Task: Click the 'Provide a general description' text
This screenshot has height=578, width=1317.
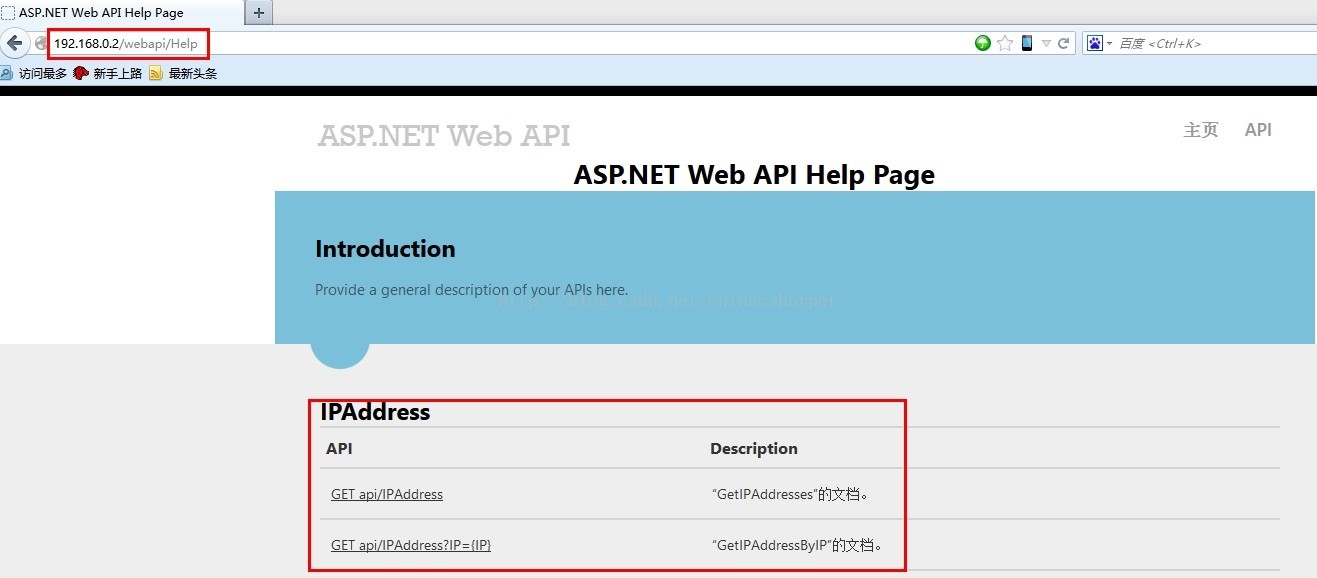Action: click(471, 290)
